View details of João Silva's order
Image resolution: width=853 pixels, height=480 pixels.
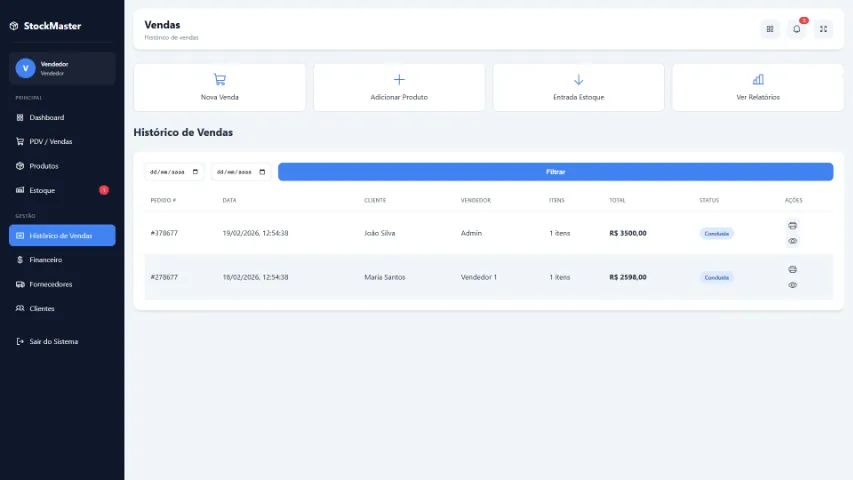pyautogui.click(x=792, y=241)
